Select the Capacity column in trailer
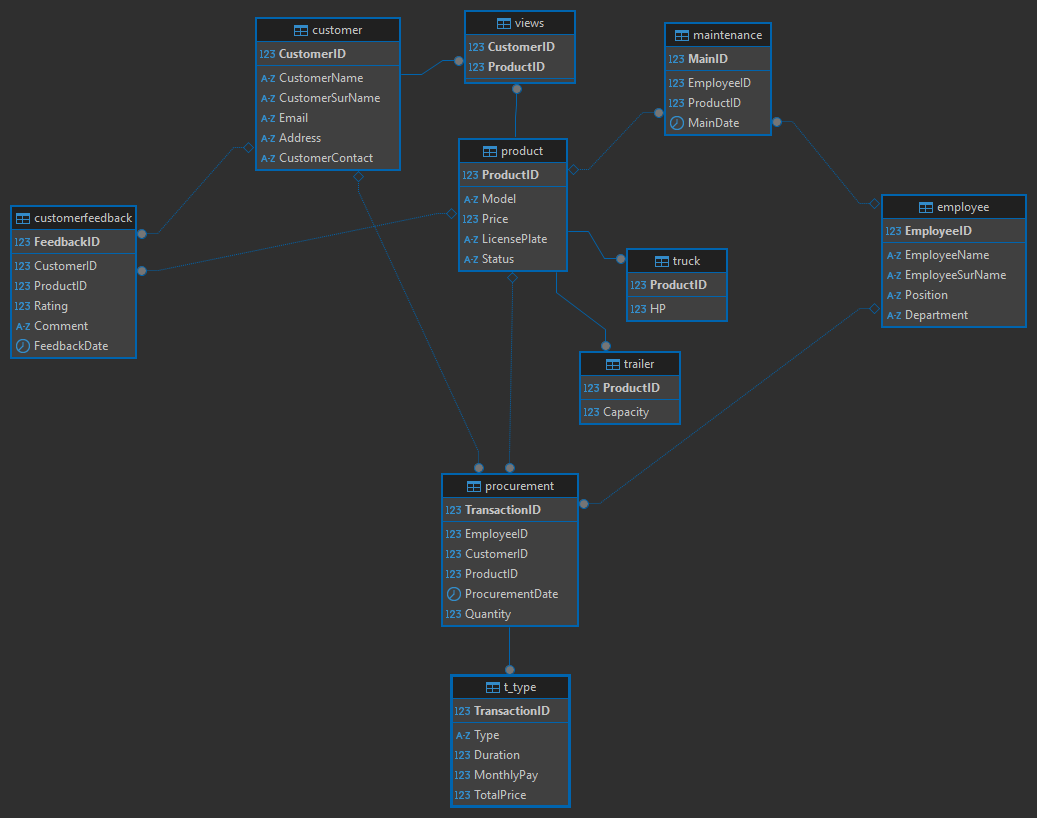The width and height of the screenshot is (1037, 818). click(x=626, y=412)
